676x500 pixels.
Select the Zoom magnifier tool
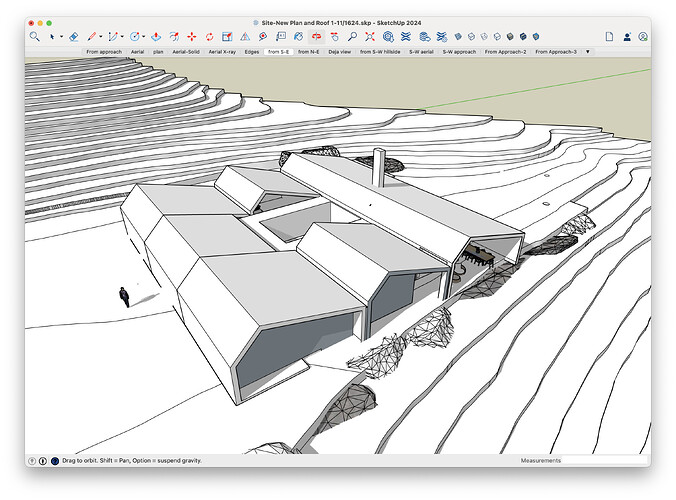point(352,37)
